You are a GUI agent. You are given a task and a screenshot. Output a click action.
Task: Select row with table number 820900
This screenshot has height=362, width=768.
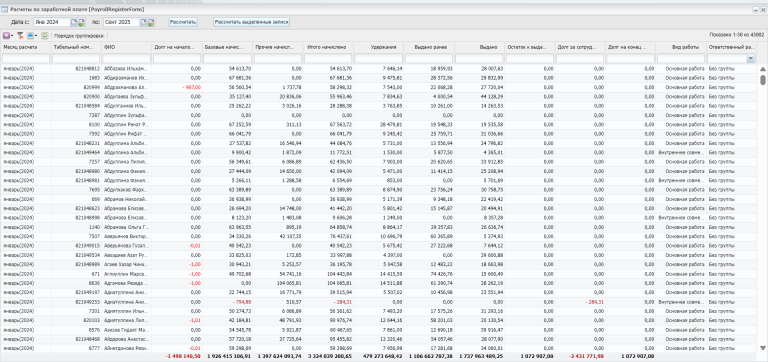pos(379,97)
